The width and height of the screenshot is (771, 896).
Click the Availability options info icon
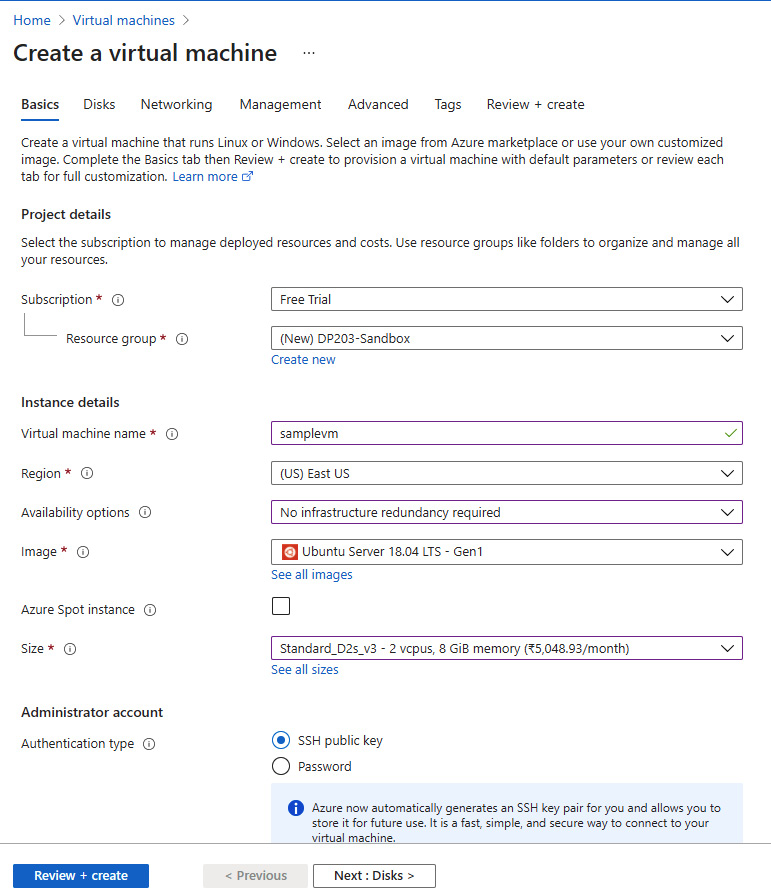pyautogui.click(x=145, y=512)
